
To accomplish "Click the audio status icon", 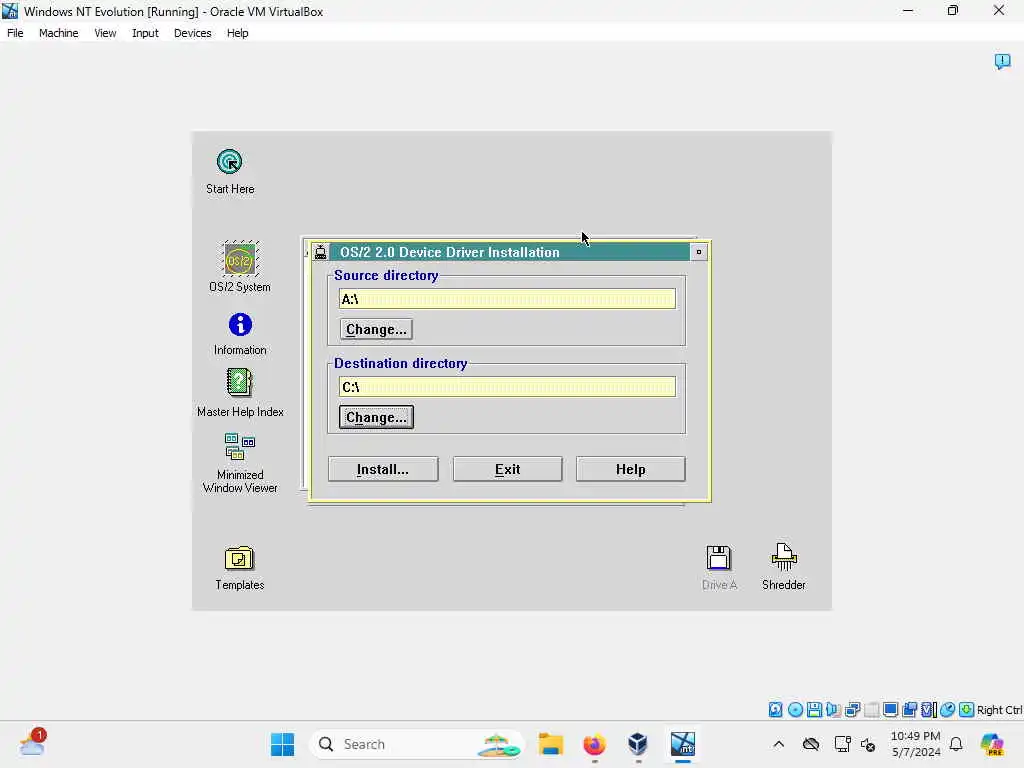I will coord(833,710).
